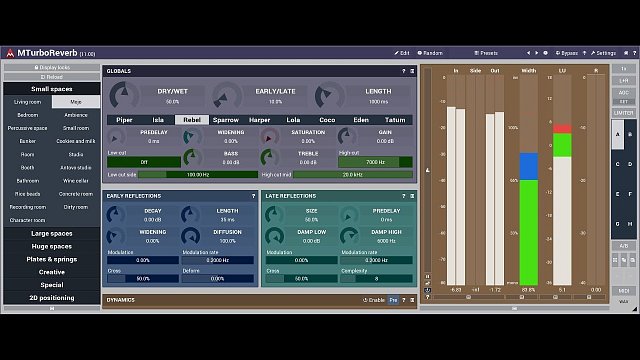The height and width of the screenshot is (360, 640).
Task: Click the Reload button
Action: coord(52,77)
